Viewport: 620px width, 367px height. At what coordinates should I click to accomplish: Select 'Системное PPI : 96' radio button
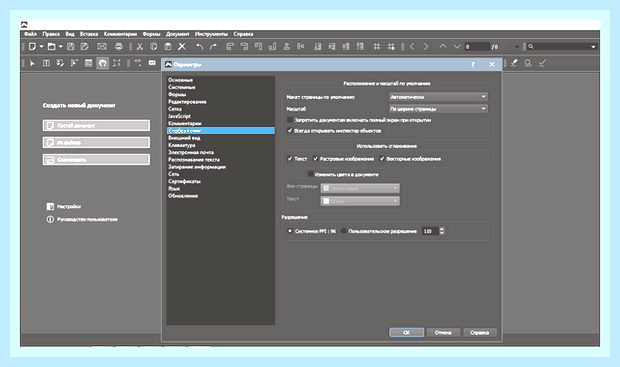(x=290, y=231)
